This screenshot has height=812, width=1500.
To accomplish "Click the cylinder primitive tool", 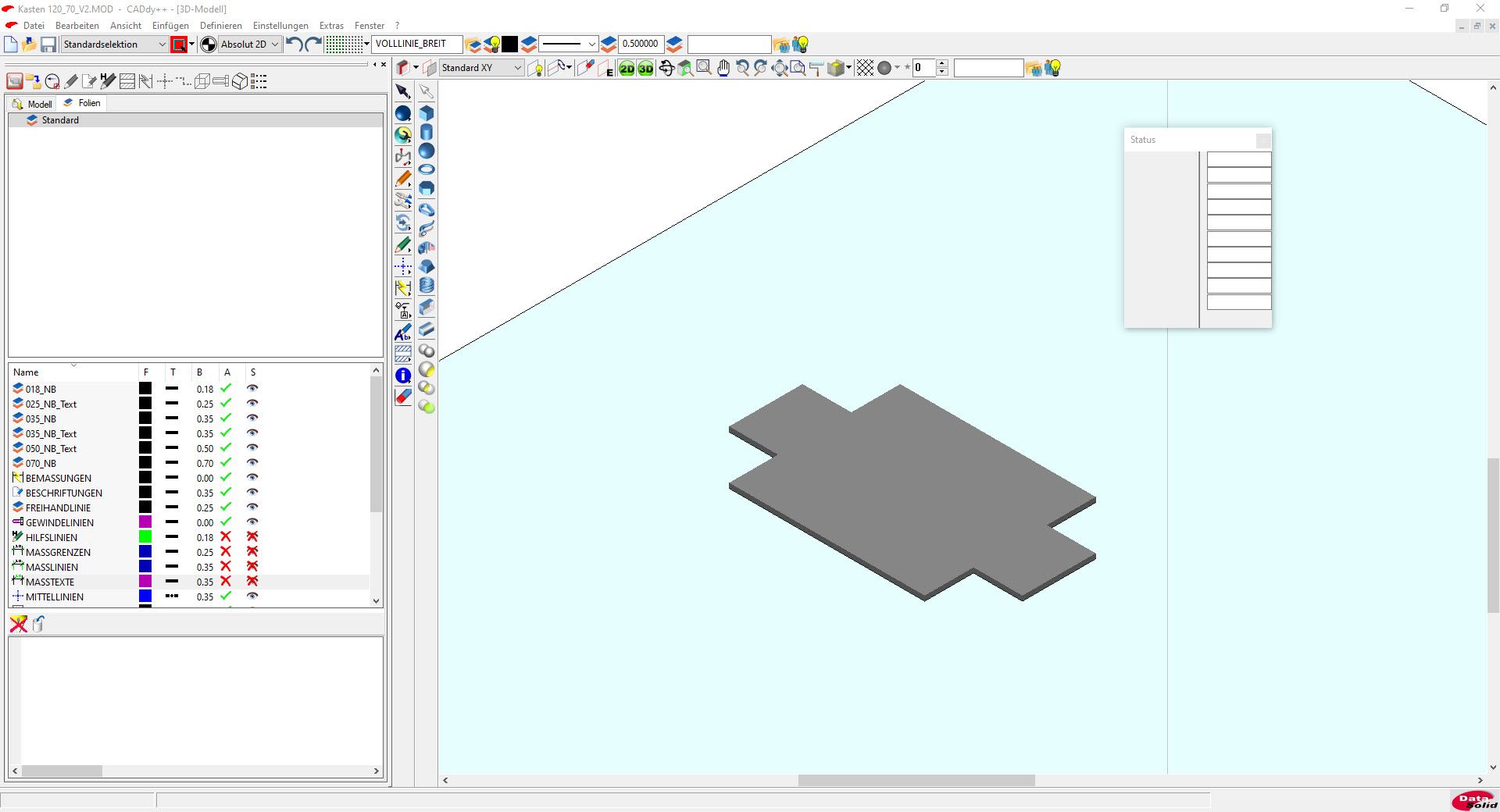I will pos(427,132).
